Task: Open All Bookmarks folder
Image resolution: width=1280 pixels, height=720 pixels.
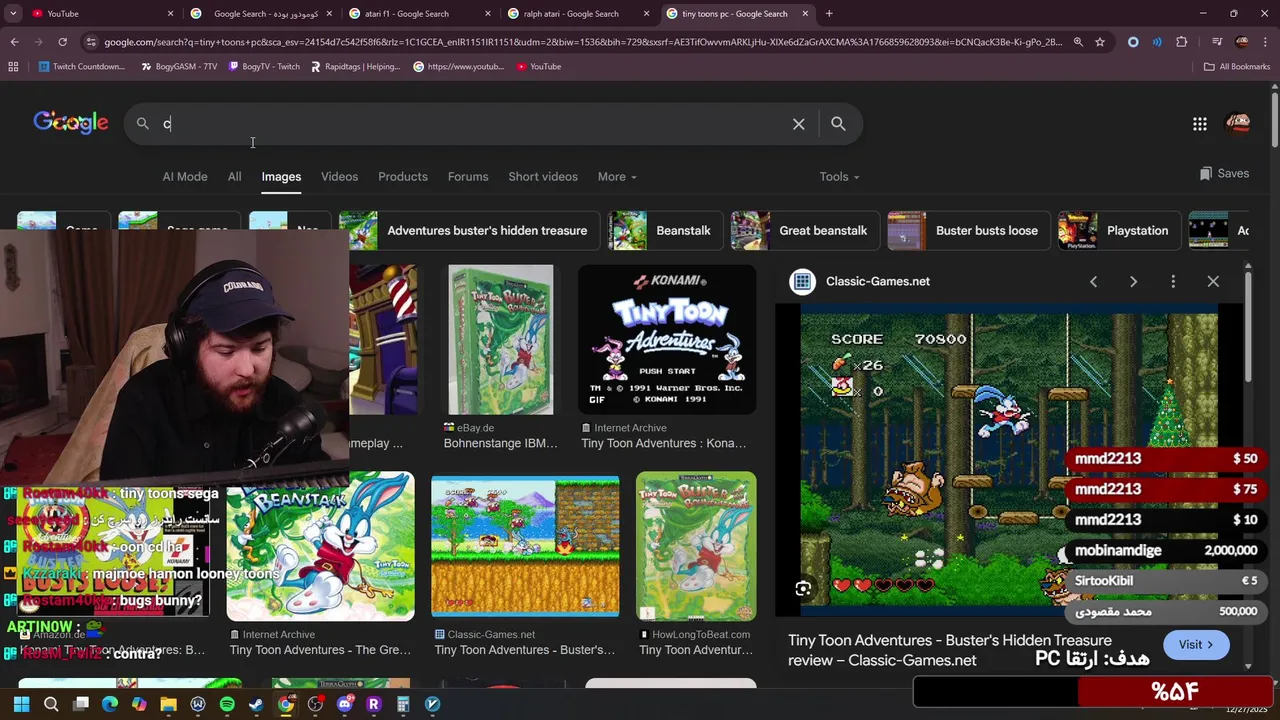Action: coord(1236,67)
